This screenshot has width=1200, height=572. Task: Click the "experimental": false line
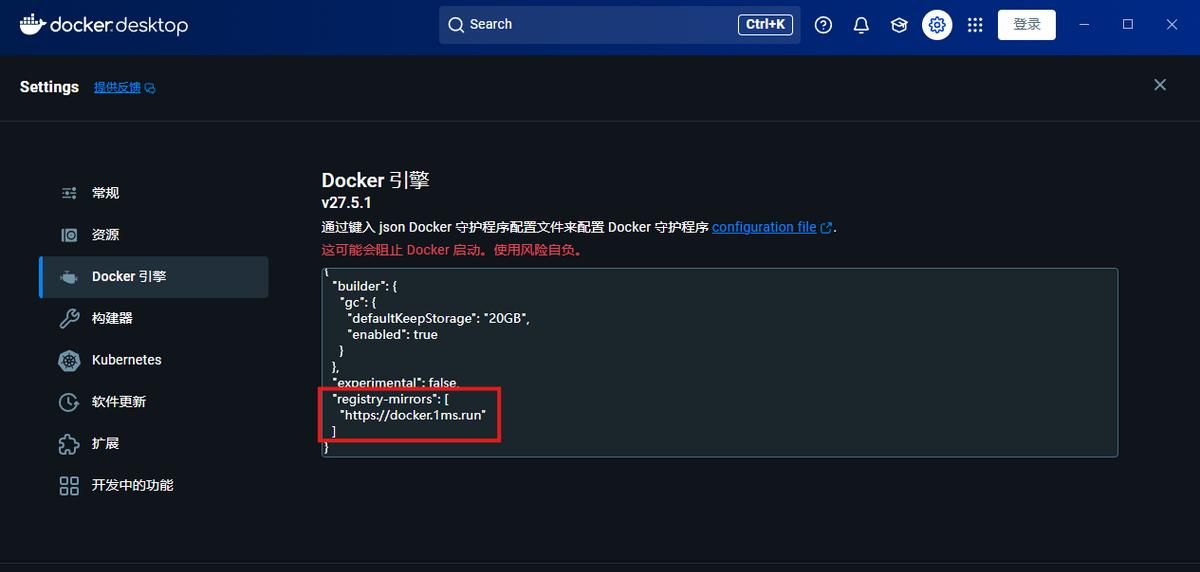click(394, 383)
